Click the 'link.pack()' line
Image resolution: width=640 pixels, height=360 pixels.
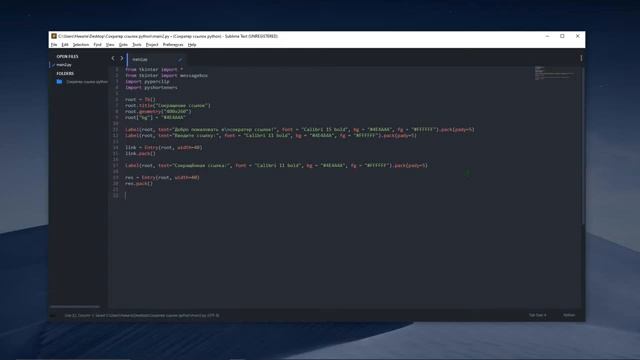pos(140,153)
